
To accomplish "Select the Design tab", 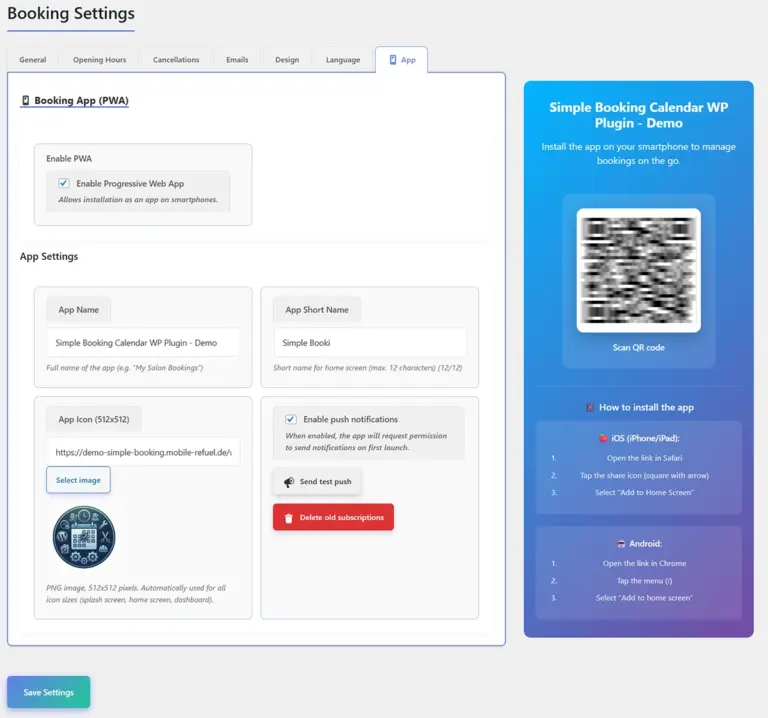I will (287, 60).
